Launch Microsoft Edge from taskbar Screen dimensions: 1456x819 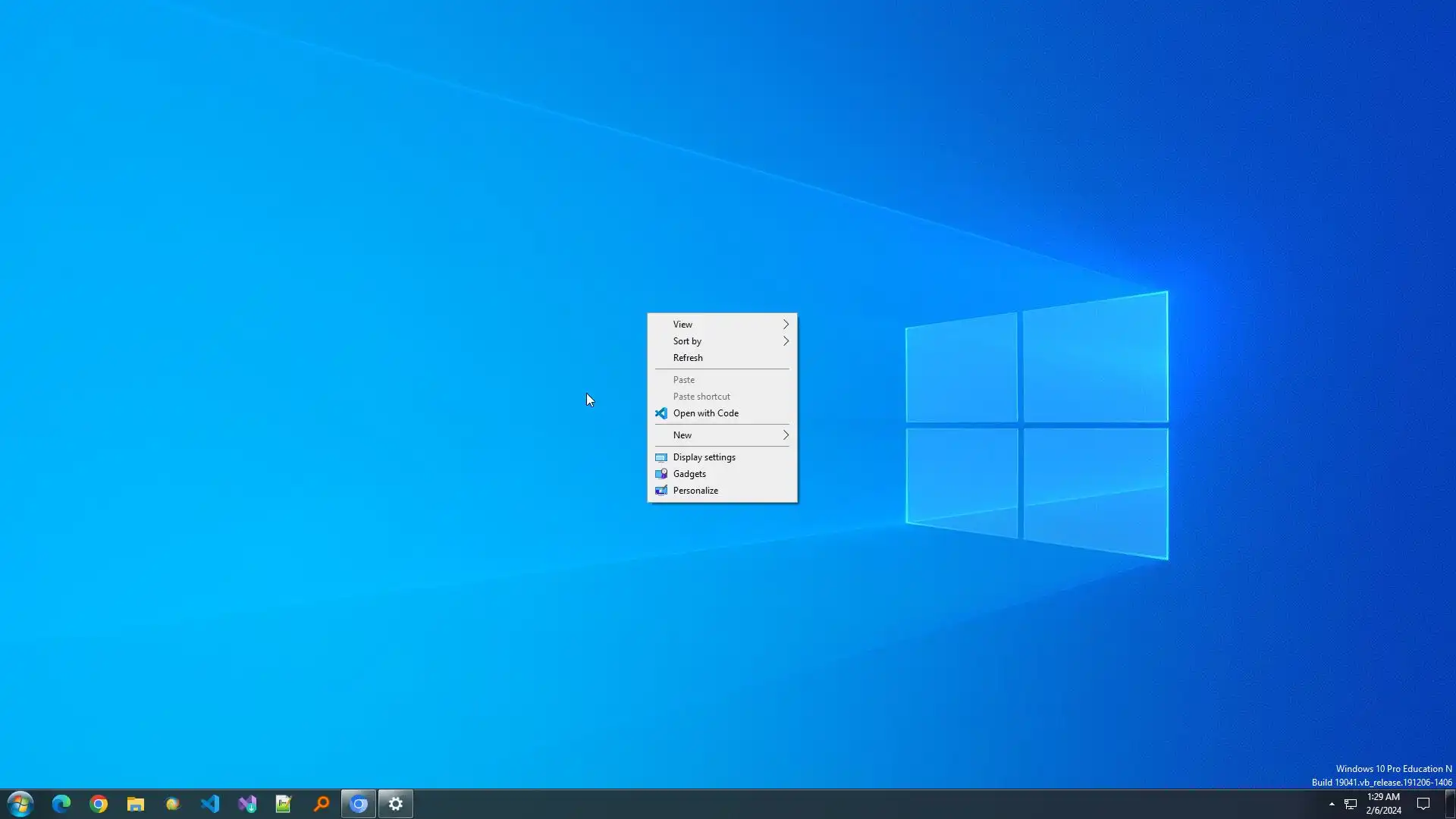(x=61, y=804)
